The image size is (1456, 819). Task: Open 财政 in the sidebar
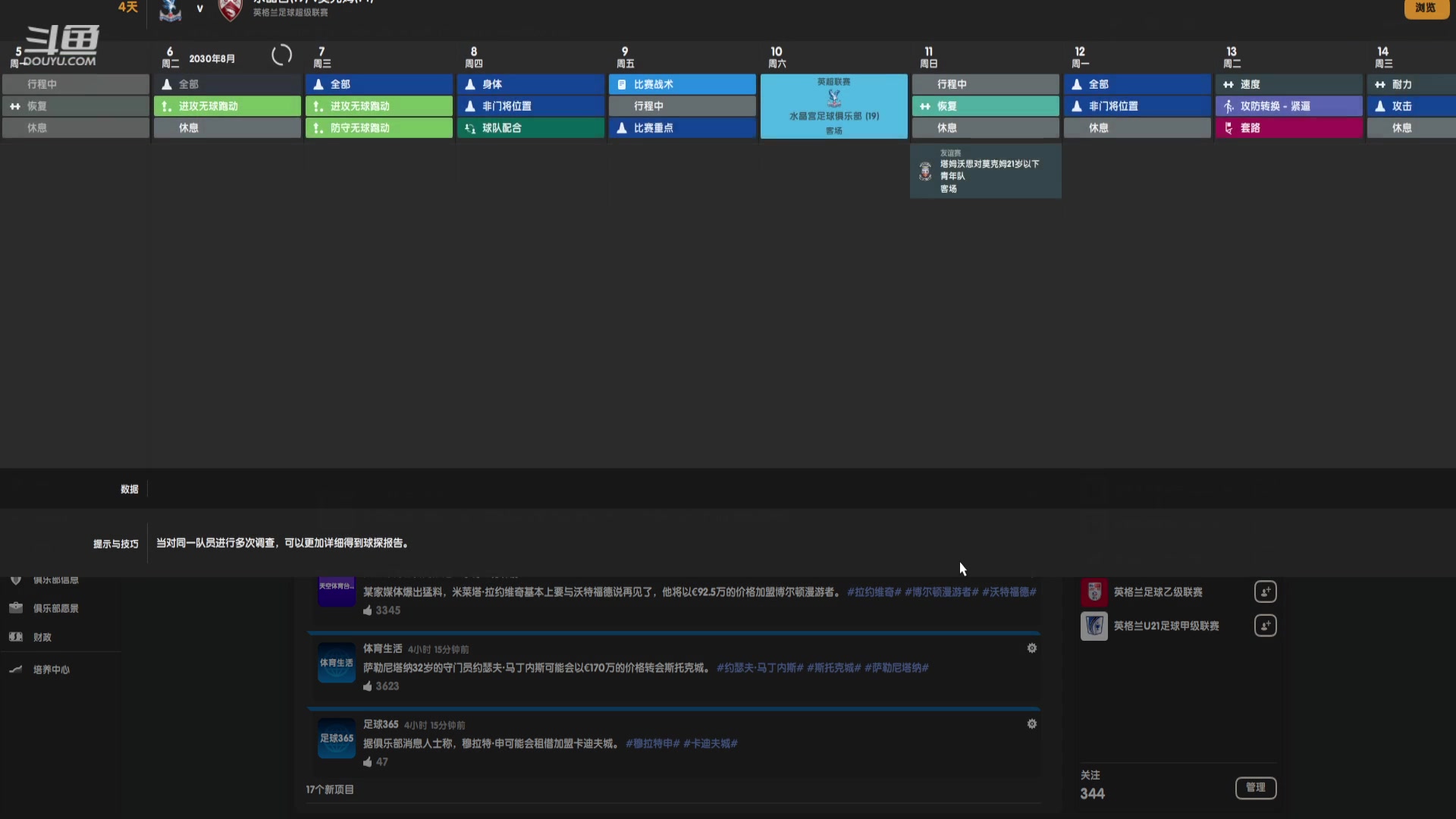click(42, 637)
